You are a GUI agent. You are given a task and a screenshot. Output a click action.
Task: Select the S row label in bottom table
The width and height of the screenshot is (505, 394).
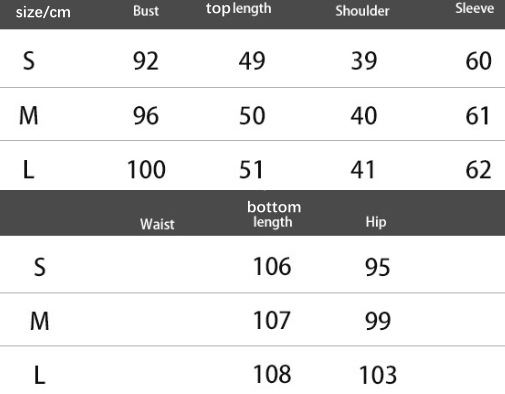pos(40,267)
